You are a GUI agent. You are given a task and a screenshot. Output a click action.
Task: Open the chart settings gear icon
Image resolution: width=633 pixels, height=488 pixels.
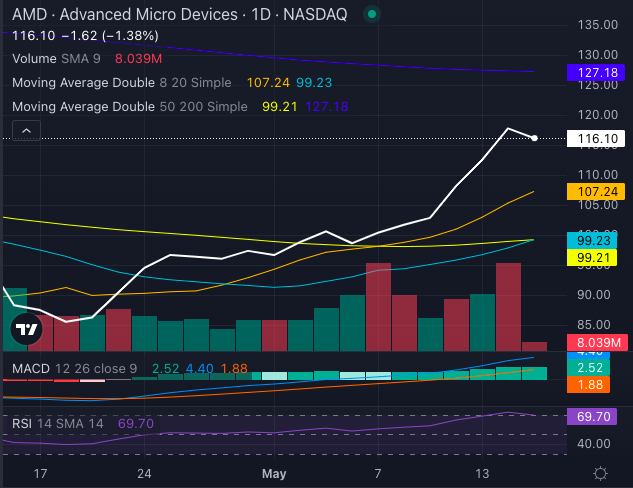click(600, 473)
